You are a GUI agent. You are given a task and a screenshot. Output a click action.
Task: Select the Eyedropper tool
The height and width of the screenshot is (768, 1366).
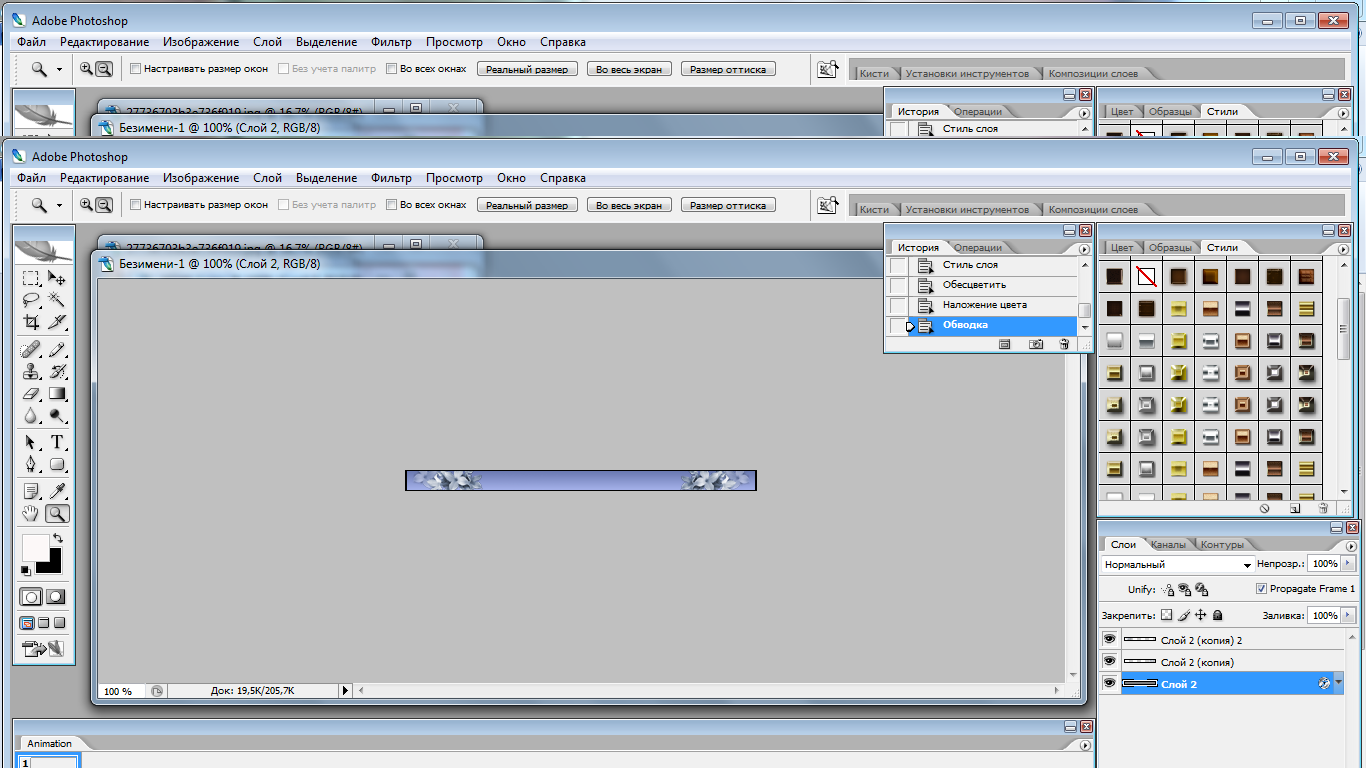pyautogui.click(x=57, y=491)
